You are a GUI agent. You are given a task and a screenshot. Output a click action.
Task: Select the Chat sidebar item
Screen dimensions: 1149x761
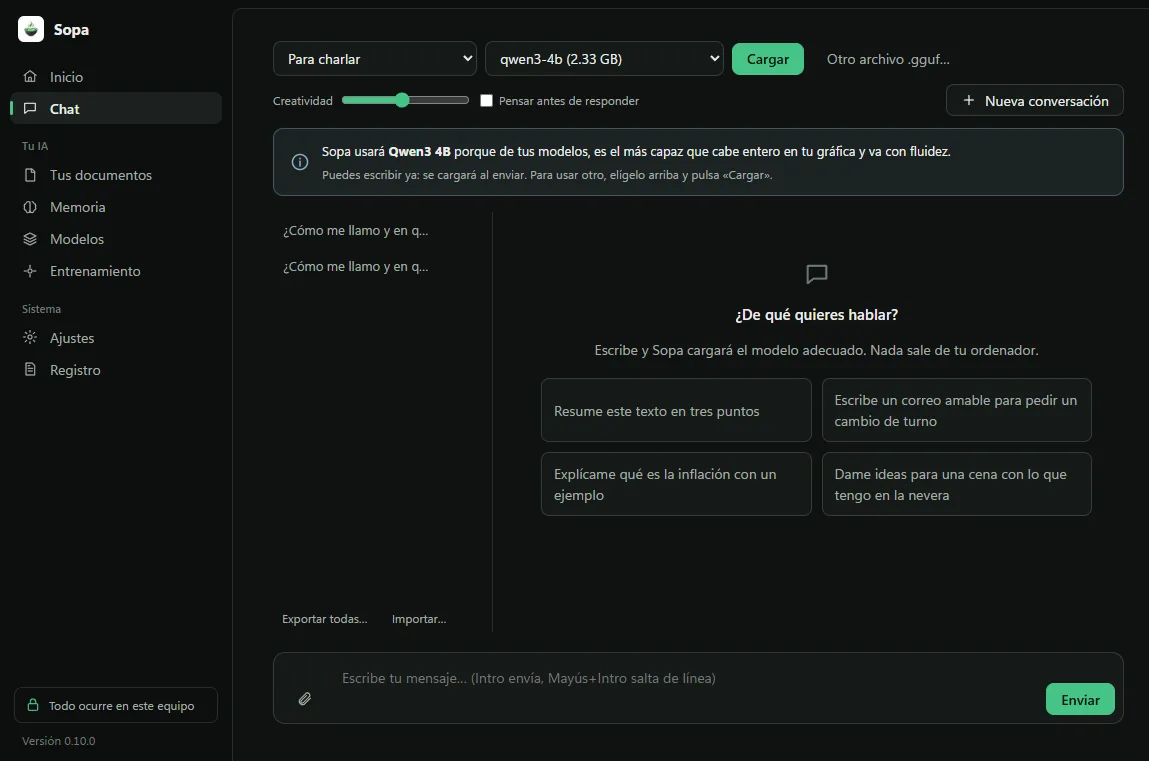[116, 108]
